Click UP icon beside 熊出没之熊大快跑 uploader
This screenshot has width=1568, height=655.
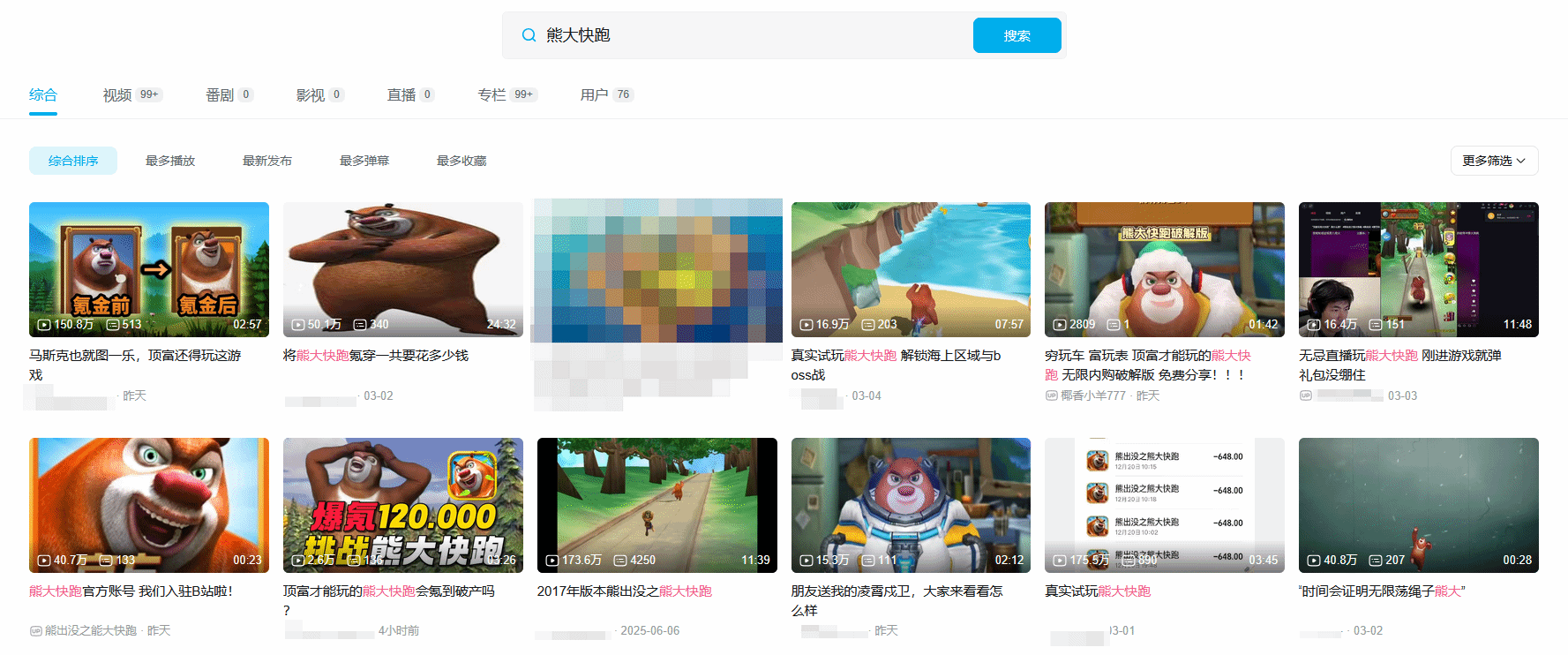coord(35,631)
